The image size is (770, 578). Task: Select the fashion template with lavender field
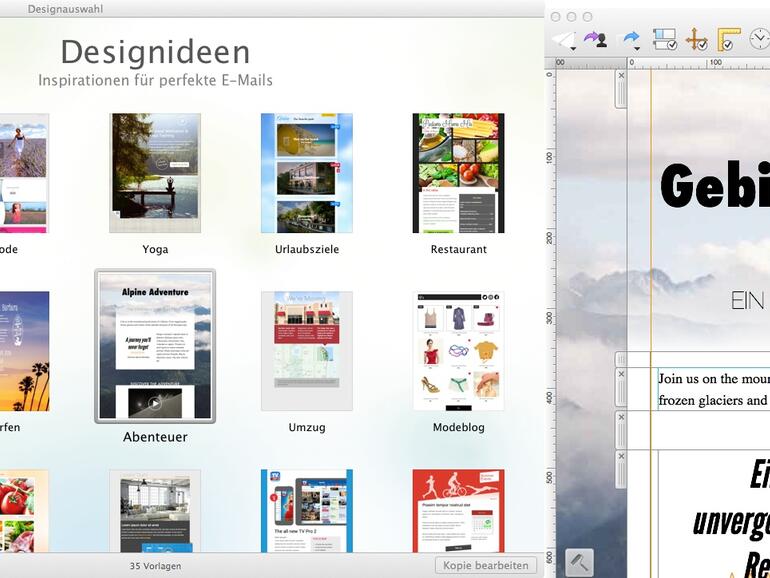point(24,173)
